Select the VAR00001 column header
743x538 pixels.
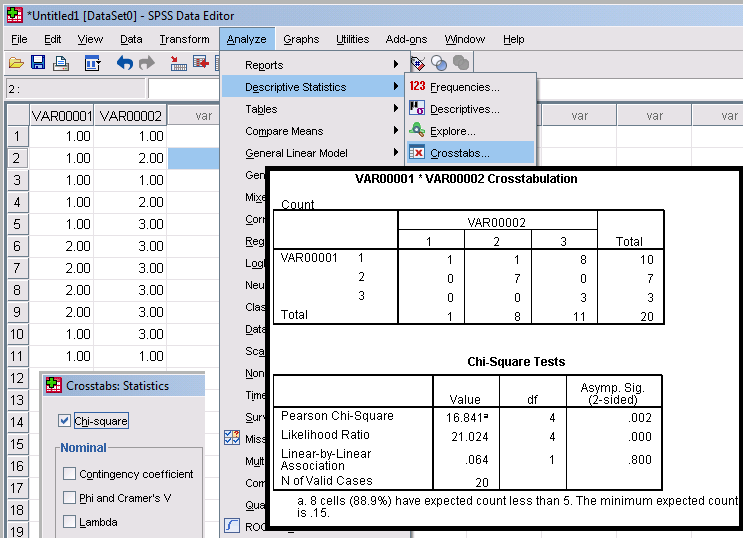pyautogui.click(x=62, y=116)
